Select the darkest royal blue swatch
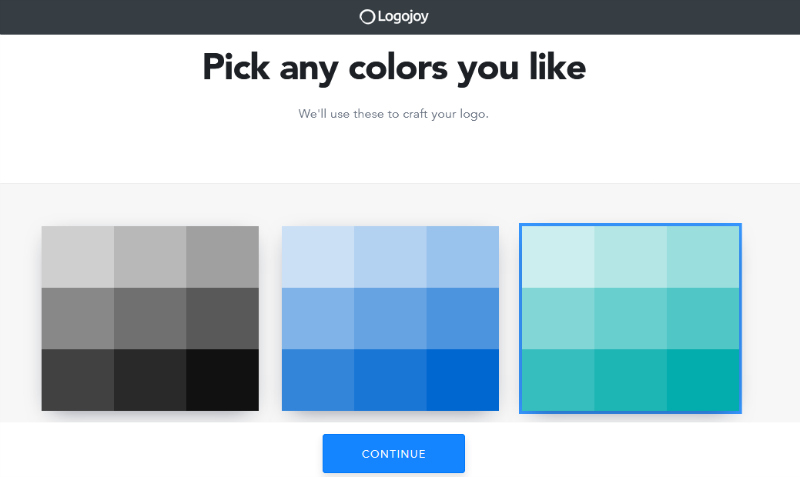The width and height of the screenshot is (800, 477). pos(462,379)
